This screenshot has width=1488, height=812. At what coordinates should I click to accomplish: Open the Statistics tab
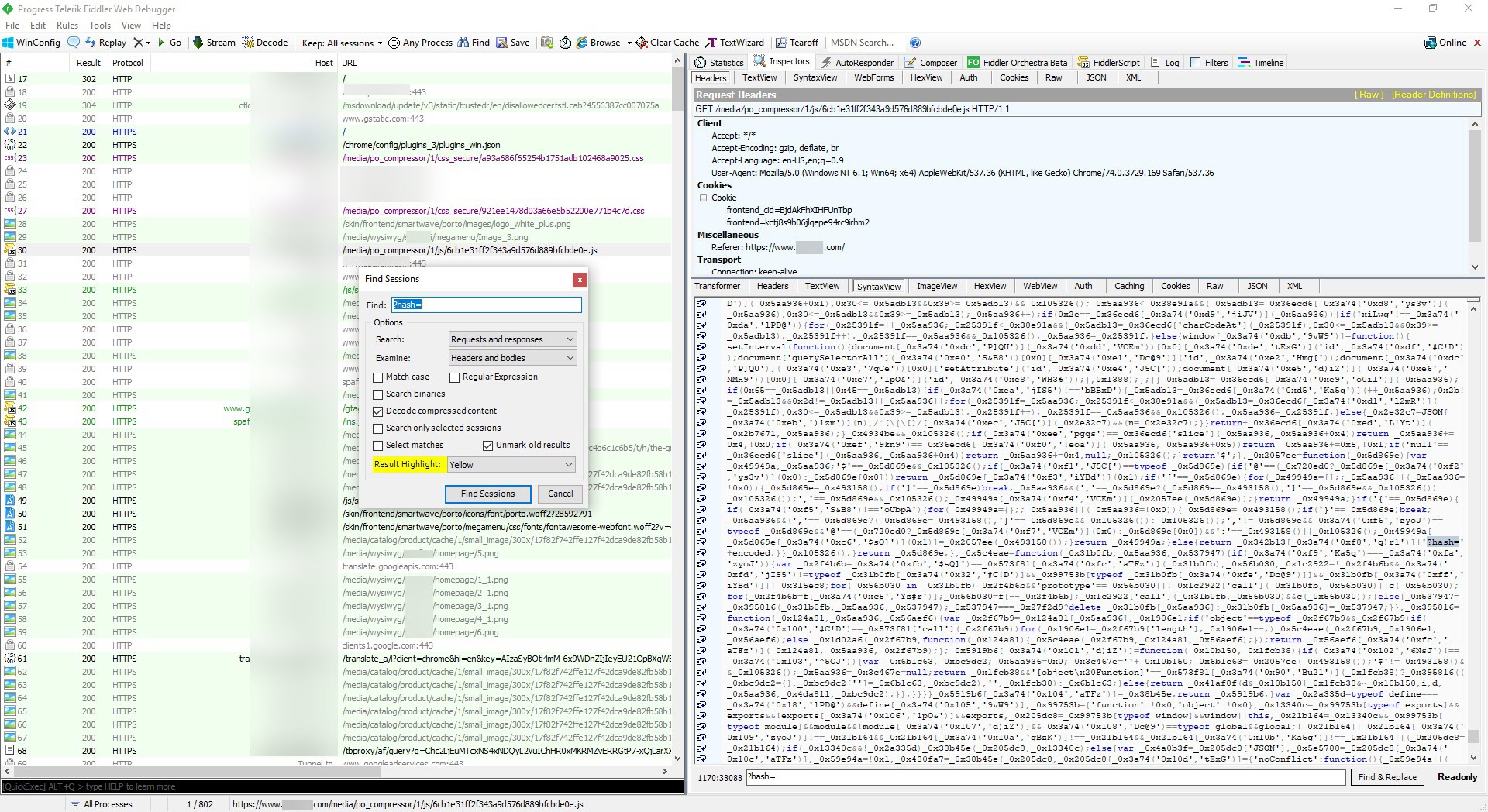coord(720,63)
